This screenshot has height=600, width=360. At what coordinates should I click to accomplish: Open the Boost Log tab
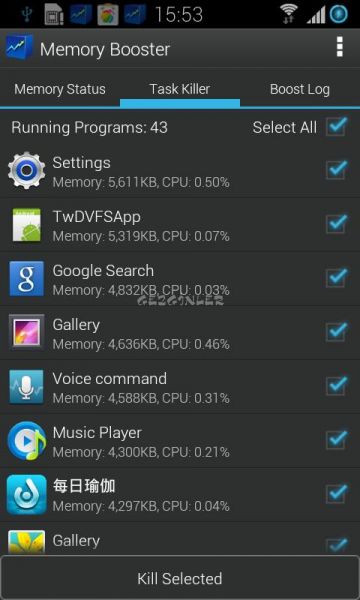tap(300, 89)
